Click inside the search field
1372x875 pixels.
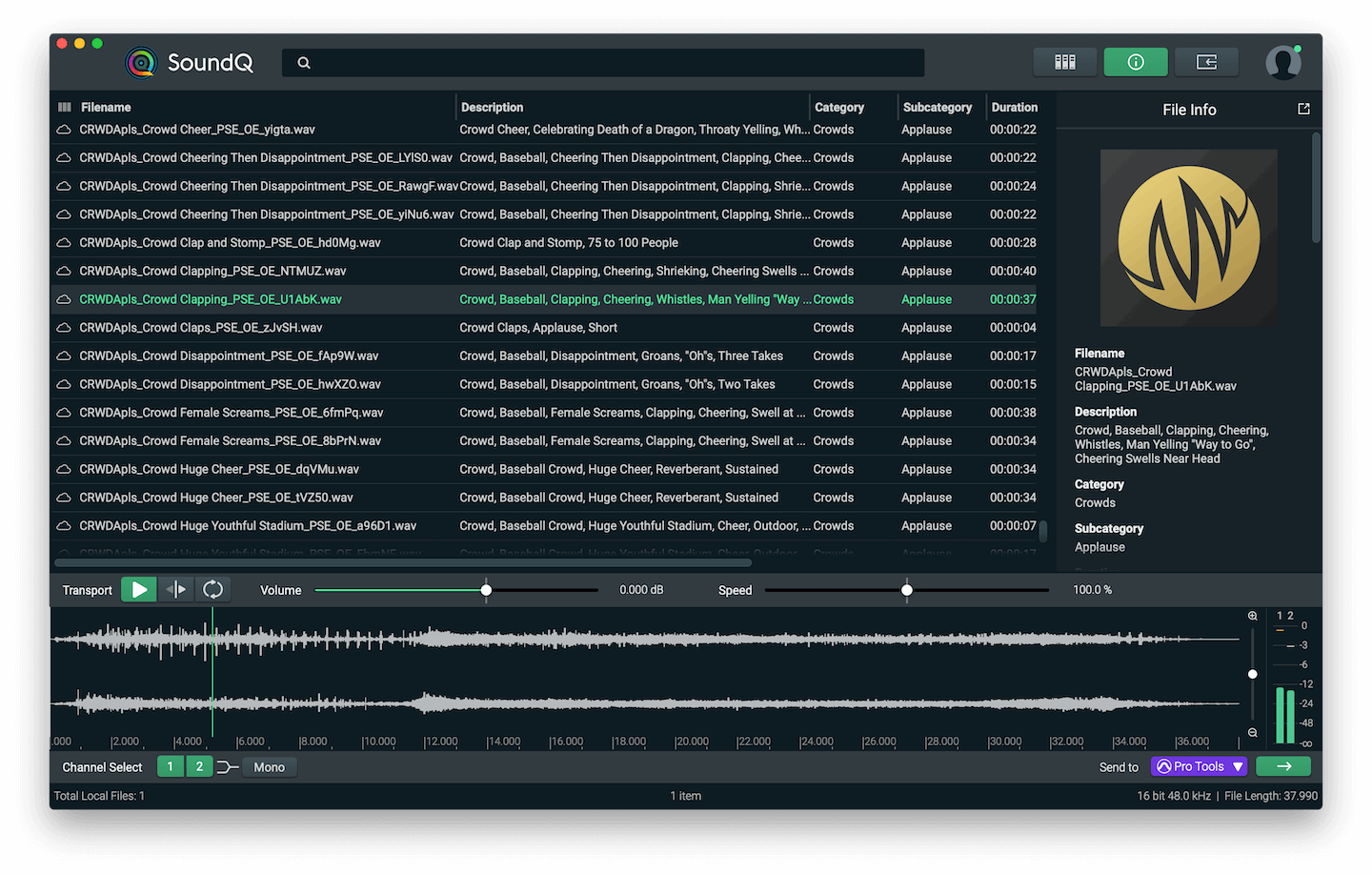pos(603,61)
